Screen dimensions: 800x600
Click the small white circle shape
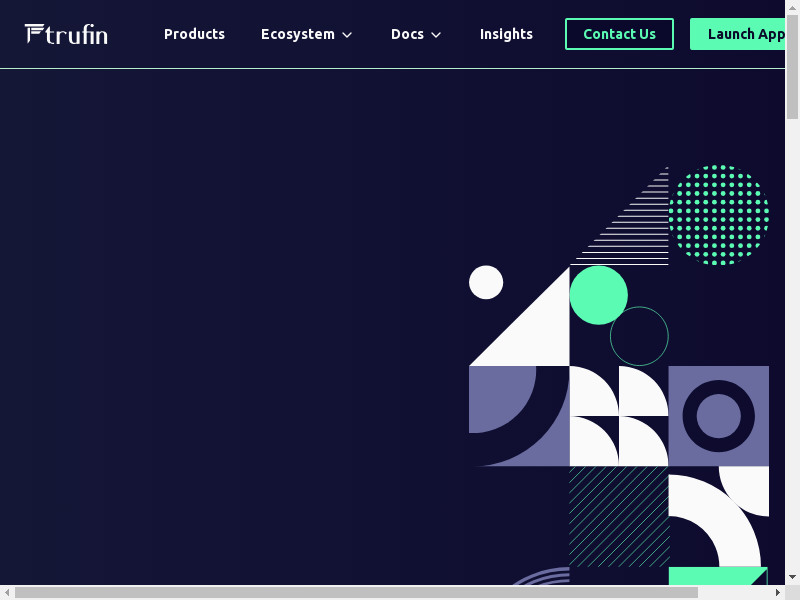coord(486,282)
